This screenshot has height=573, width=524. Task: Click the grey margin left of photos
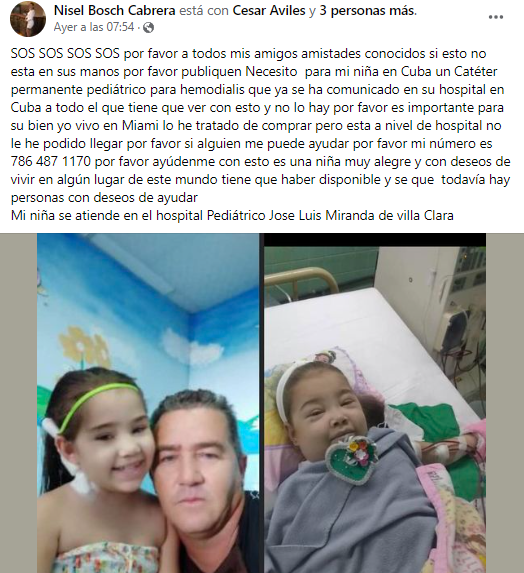point(18,403)
